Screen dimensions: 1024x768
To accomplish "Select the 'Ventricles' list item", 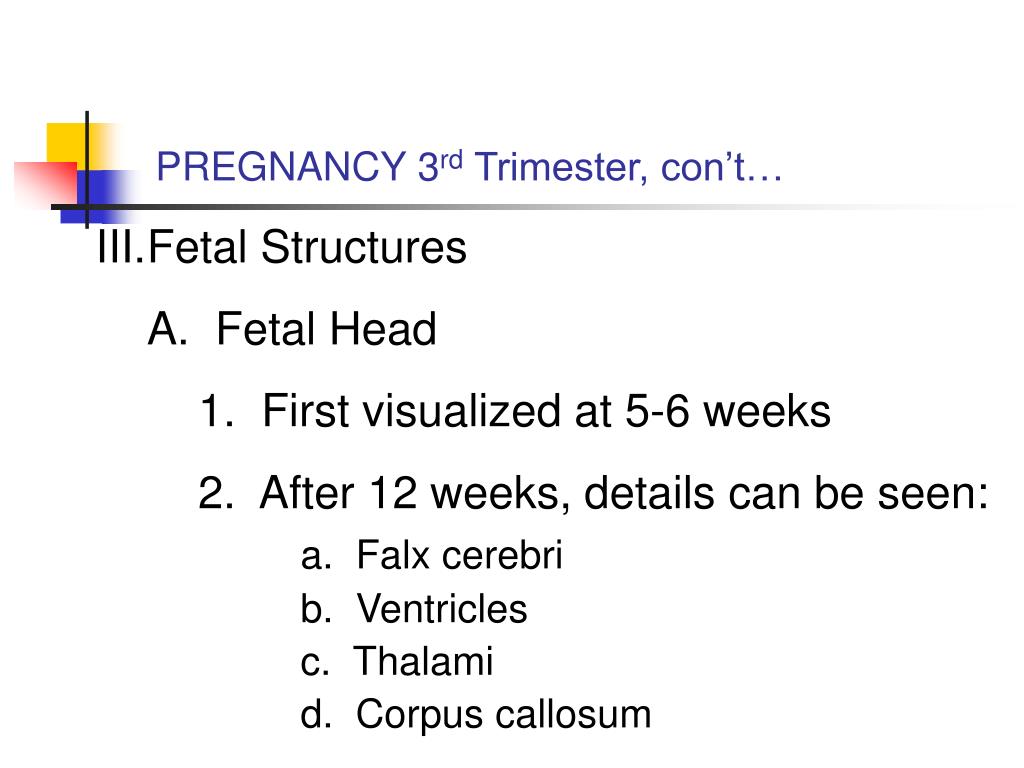I will click(x=441, y=609).
